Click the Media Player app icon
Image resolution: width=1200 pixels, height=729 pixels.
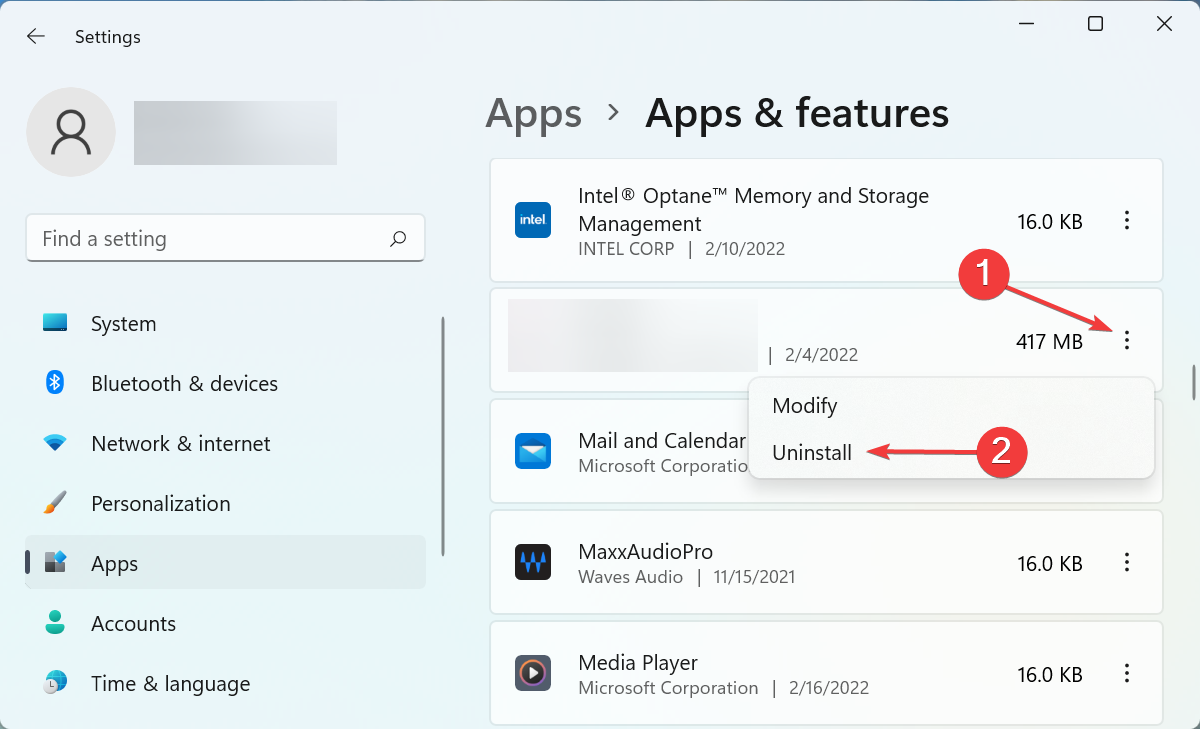point(533,673)
